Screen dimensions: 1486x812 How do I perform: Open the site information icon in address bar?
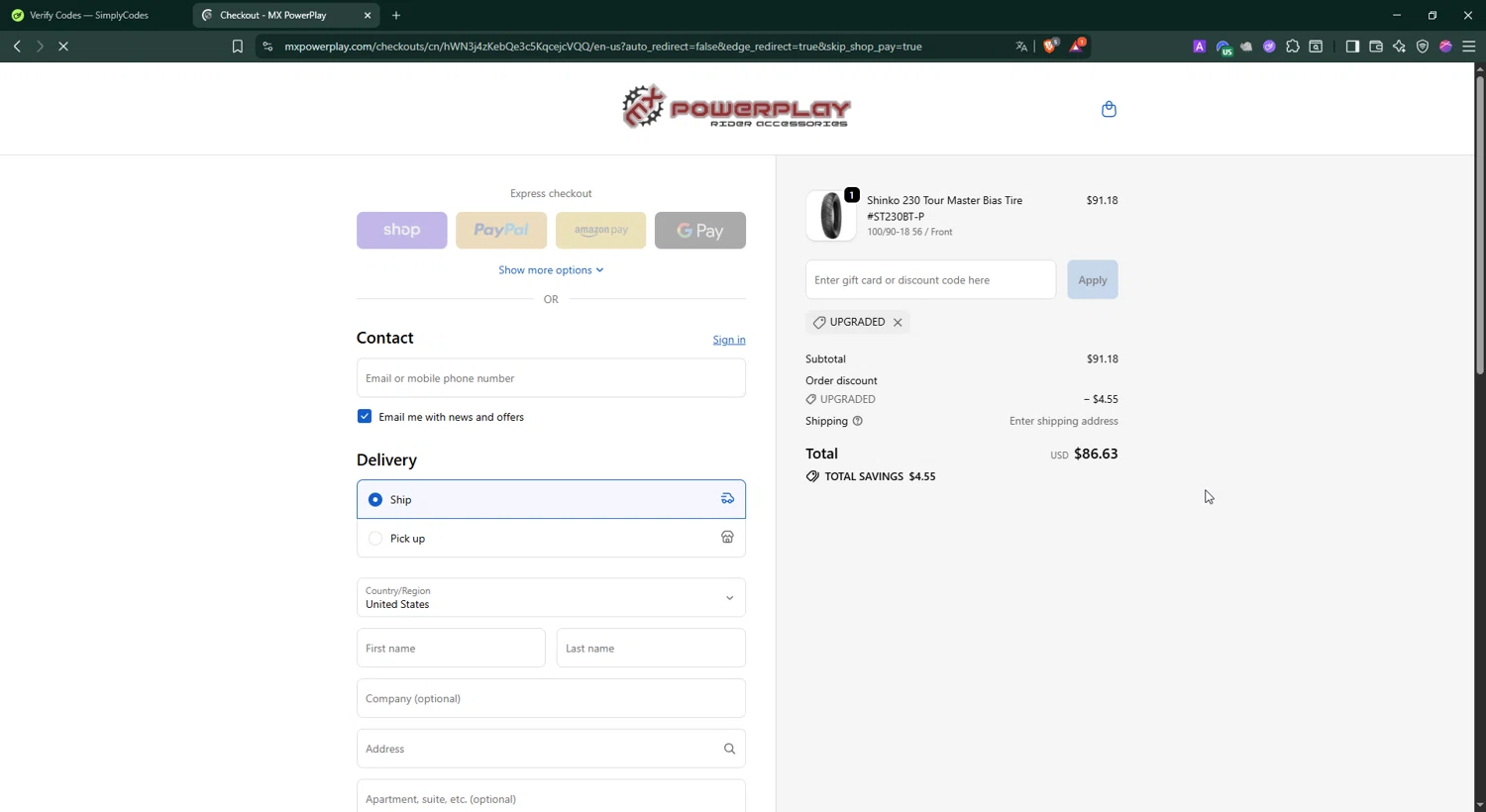pyautogui.click(x=267, y=47)
